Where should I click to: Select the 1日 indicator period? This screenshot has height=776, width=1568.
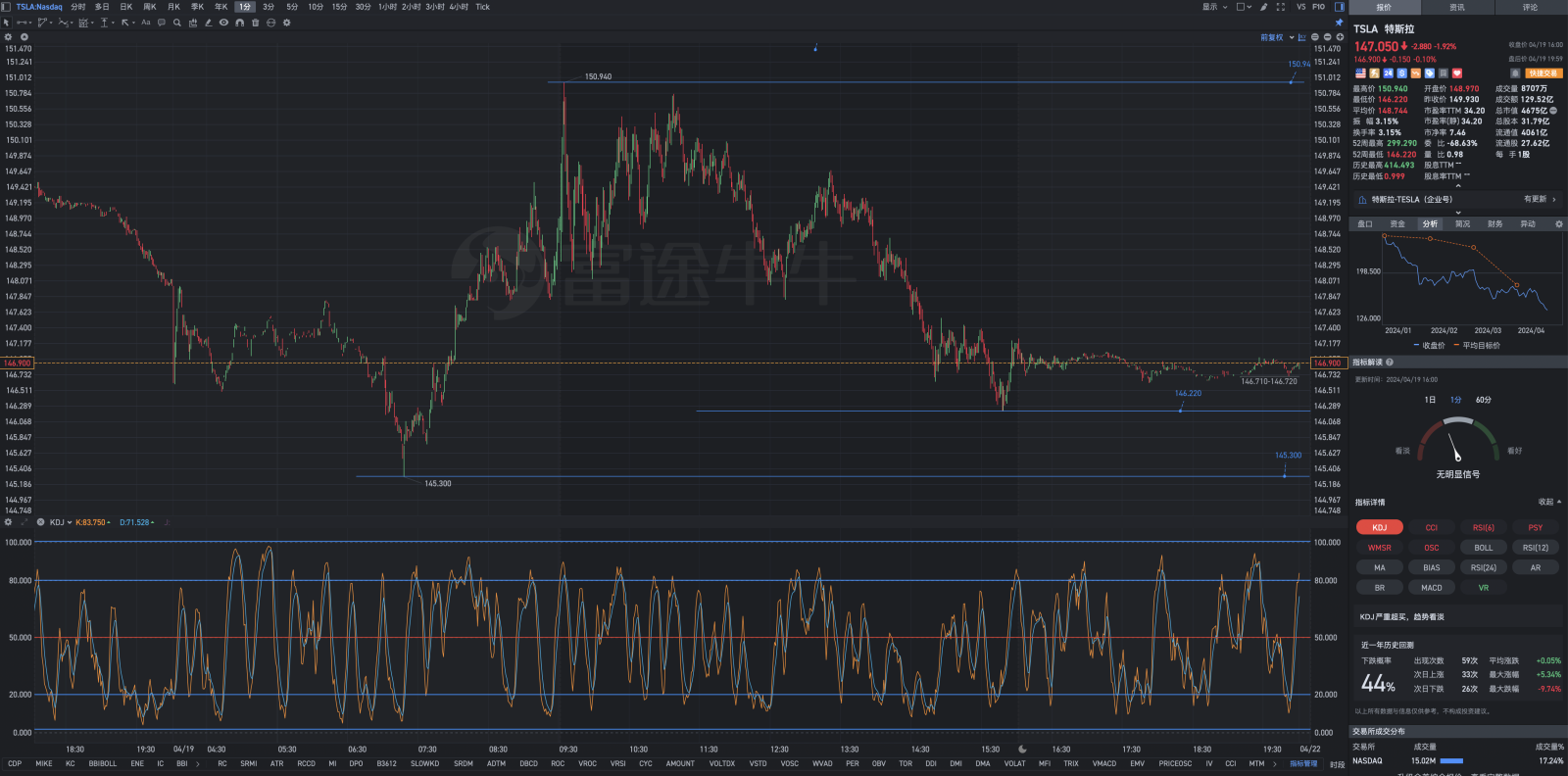click(x=1430, y=400)
